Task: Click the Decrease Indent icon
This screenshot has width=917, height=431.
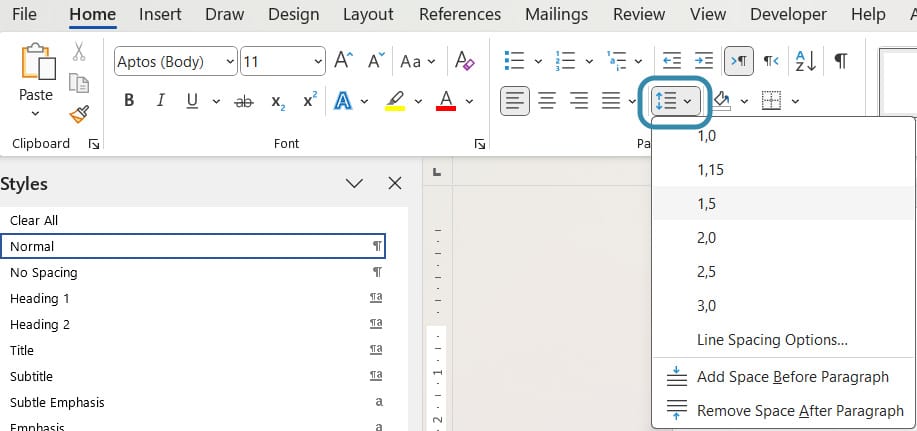Action: pos(672,61)
